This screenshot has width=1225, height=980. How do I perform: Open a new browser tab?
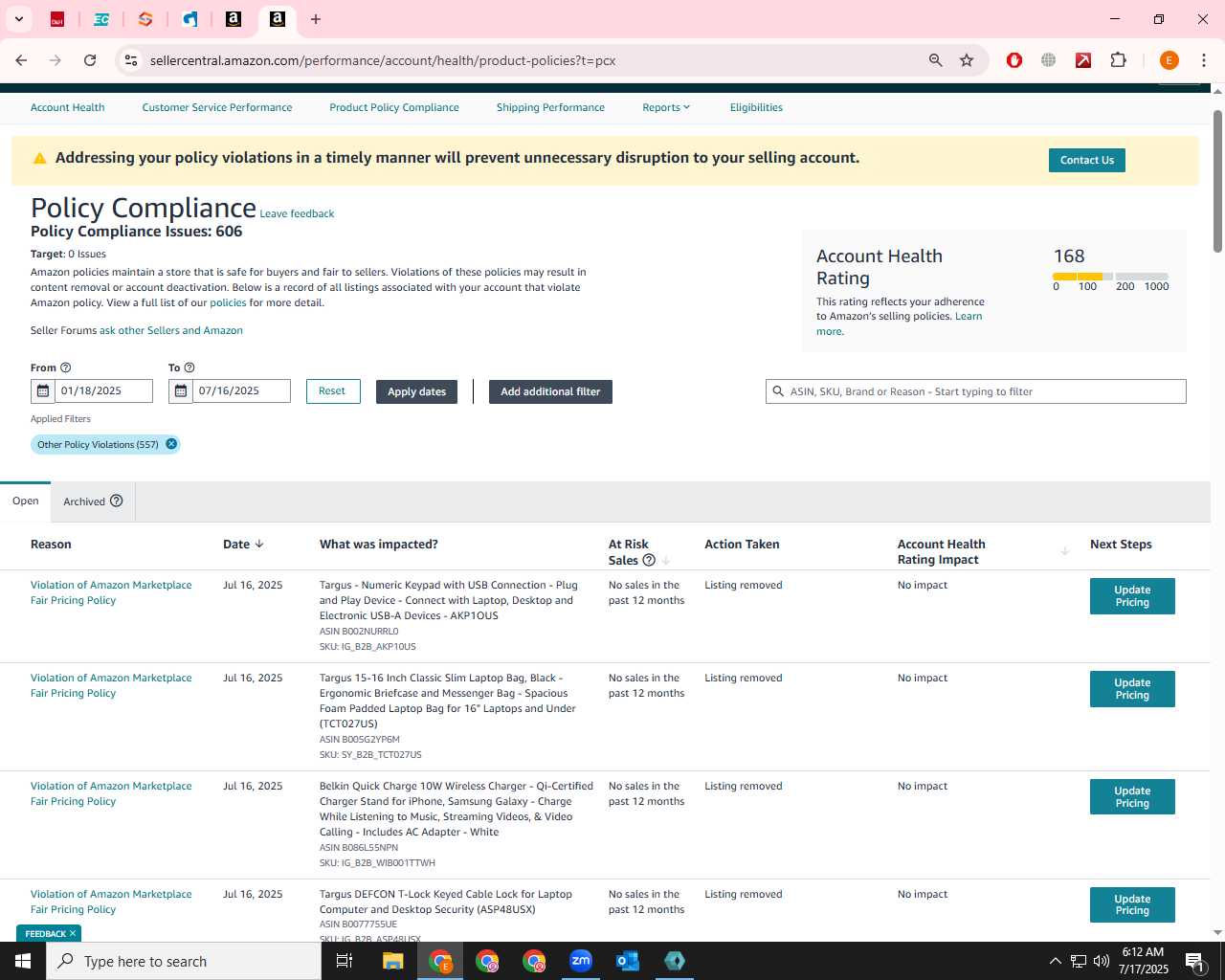(316, 19)
